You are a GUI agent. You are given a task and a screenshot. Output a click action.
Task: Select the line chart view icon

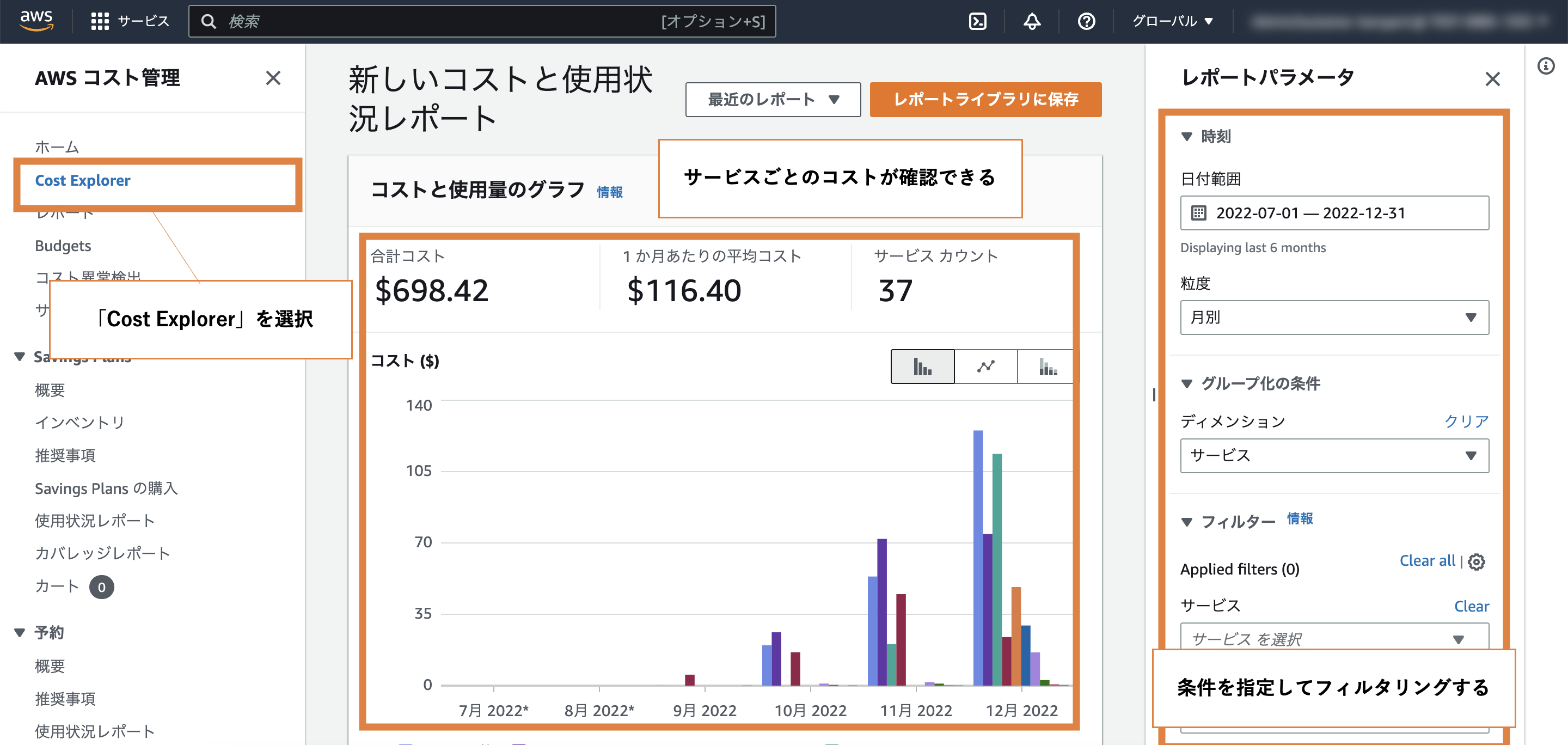pos(986,367)
